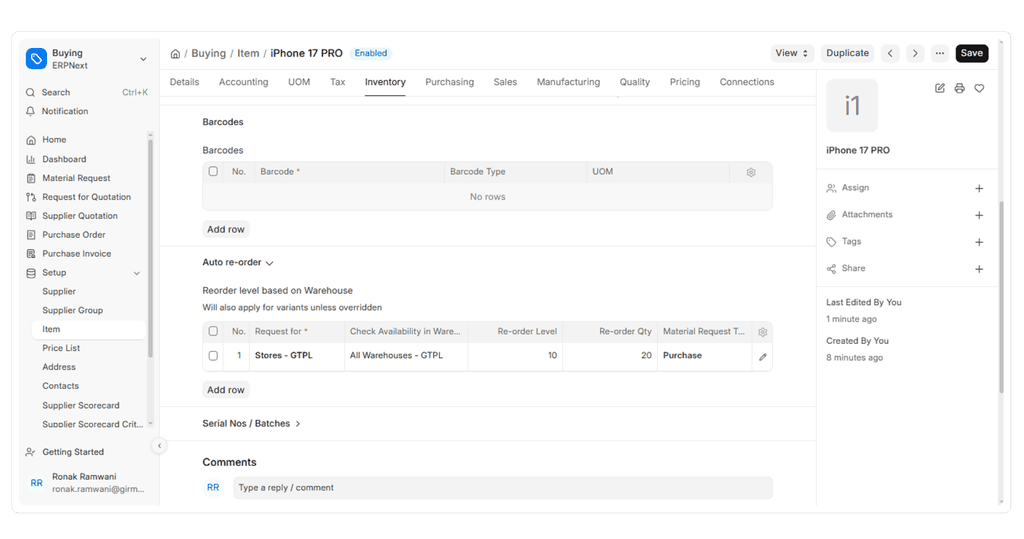Open the Accounting tab
This screenshot has height=539, width=1024.
point(244,82)
